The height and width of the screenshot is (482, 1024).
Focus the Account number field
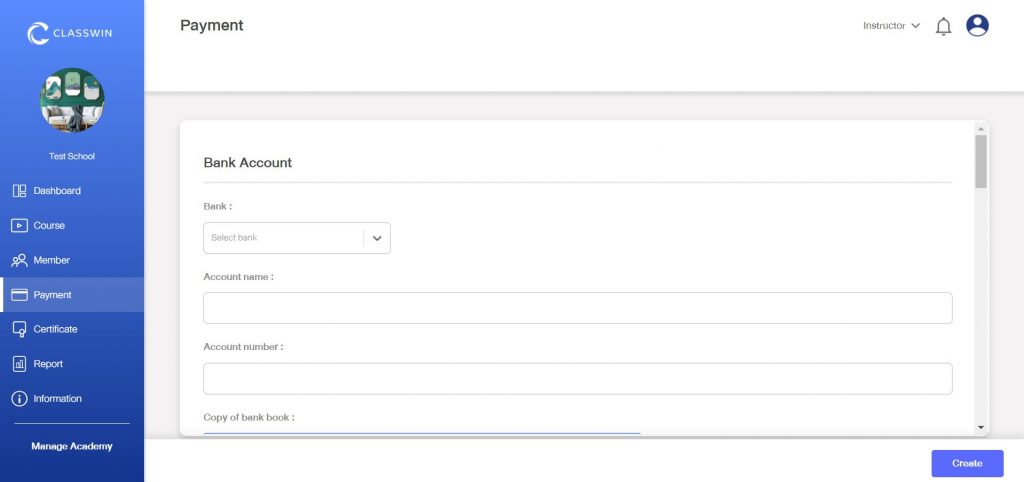[x=577, y=378]
